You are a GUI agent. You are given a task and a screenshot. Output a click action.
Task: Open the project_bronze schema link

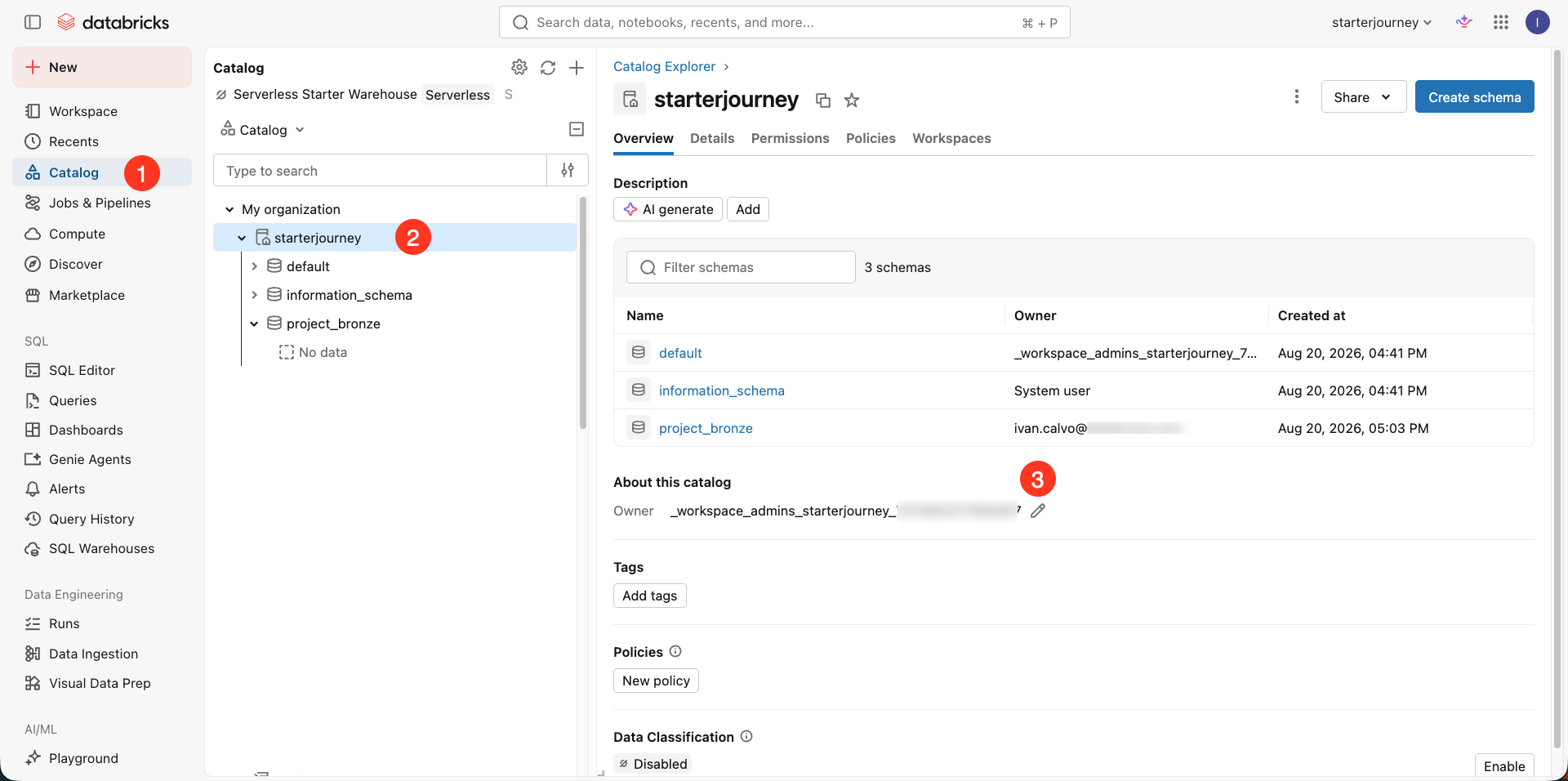point(706,428)
